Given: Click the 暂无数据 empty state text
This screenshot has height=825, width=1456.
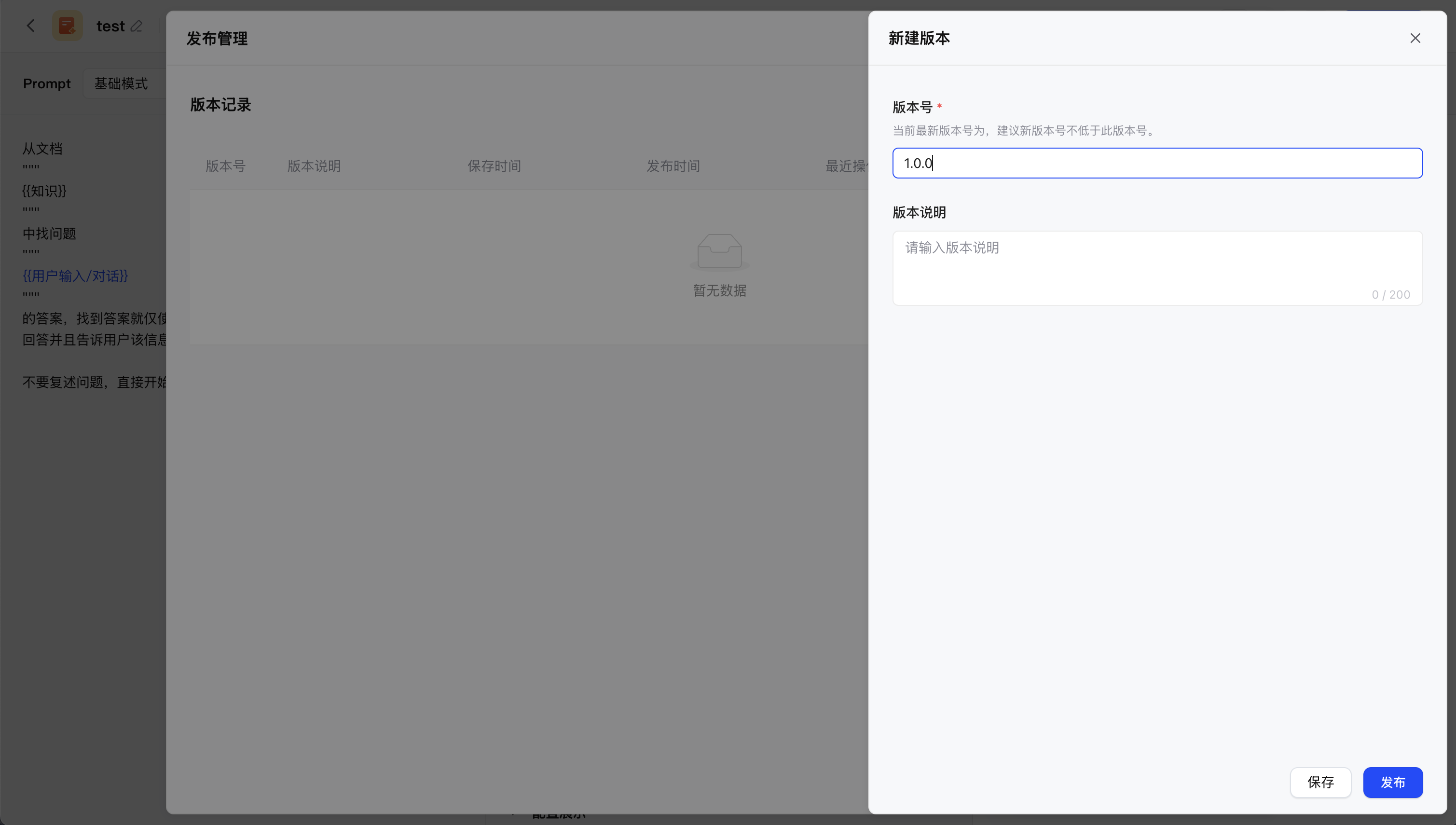Looking at the screenshot, I should click(x=719, y=290).
